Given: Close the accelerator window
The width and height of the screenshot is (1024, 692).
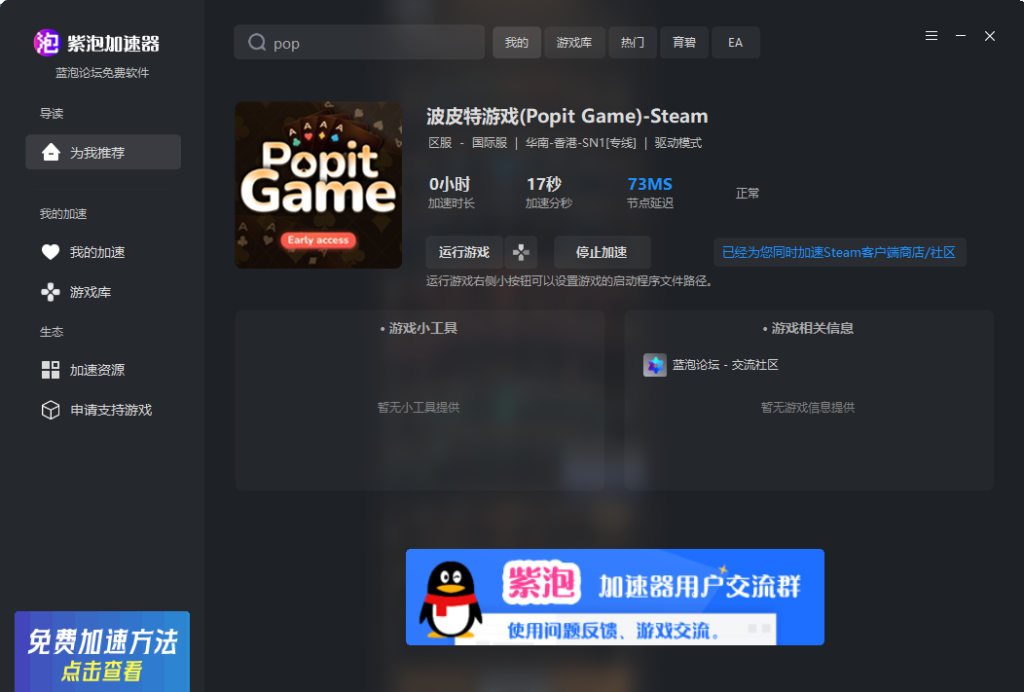Looking at the screenshot, I should (x=990, y=36).
